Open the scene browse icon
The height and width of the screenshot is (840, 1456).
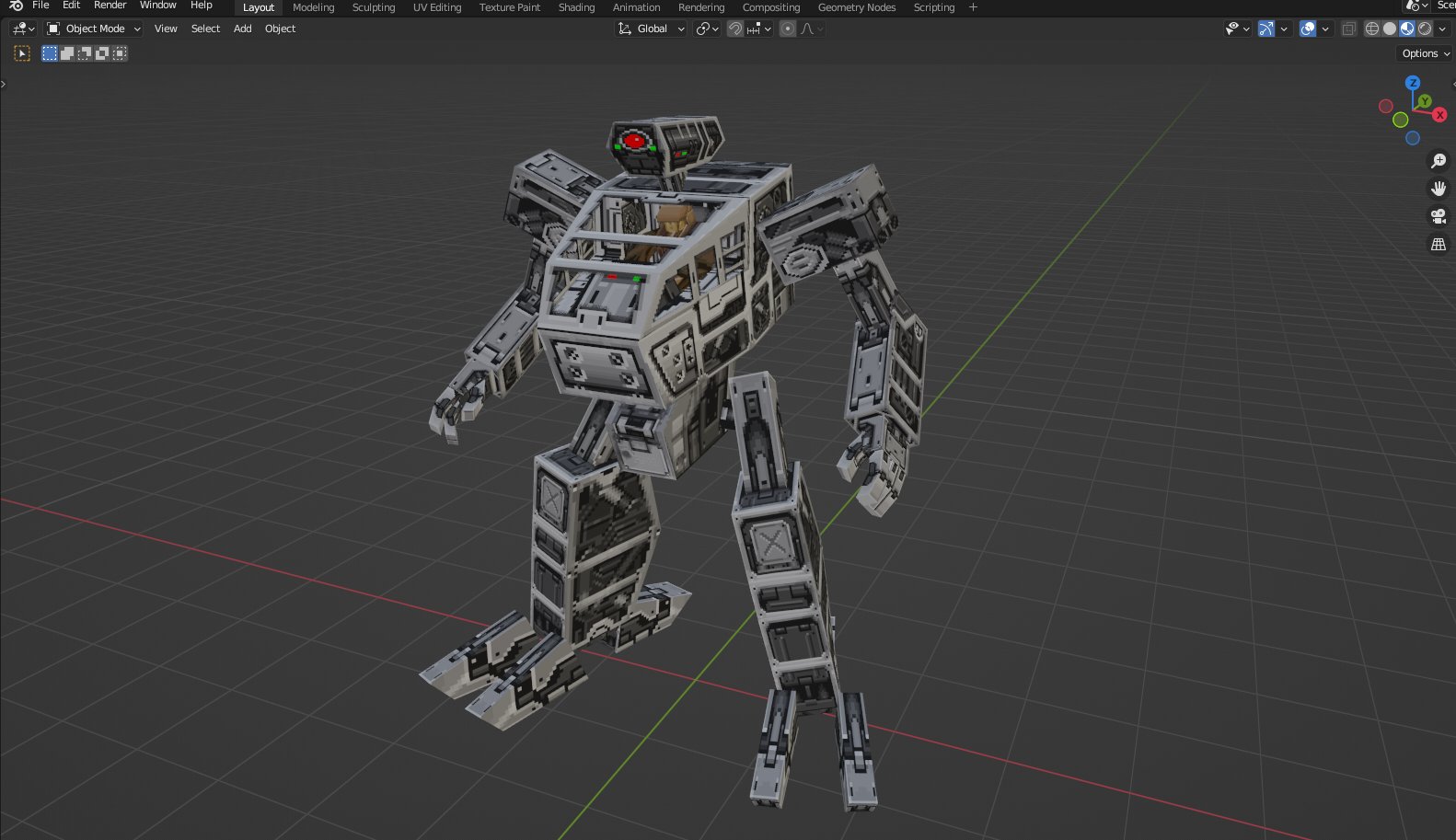point(1416,6)
